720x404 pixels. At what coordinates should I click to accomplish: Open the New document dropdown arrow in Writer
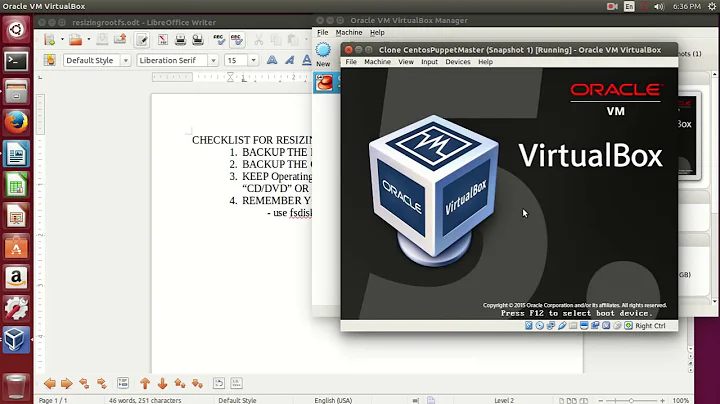(x=62, y=40)
